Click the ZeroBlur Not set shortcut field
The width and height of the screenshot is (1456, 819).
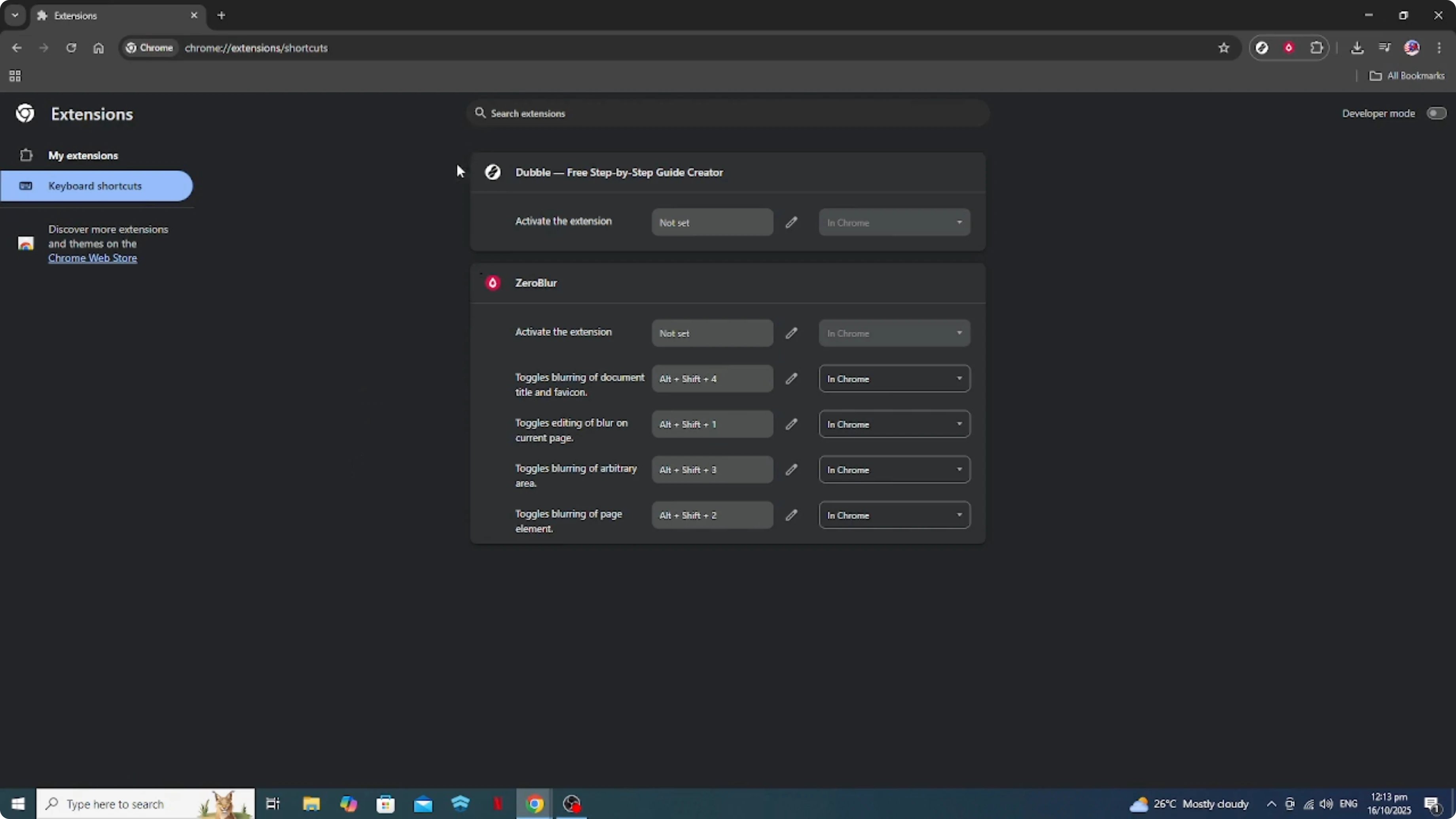pyautogui.click(x=712, y=333)
